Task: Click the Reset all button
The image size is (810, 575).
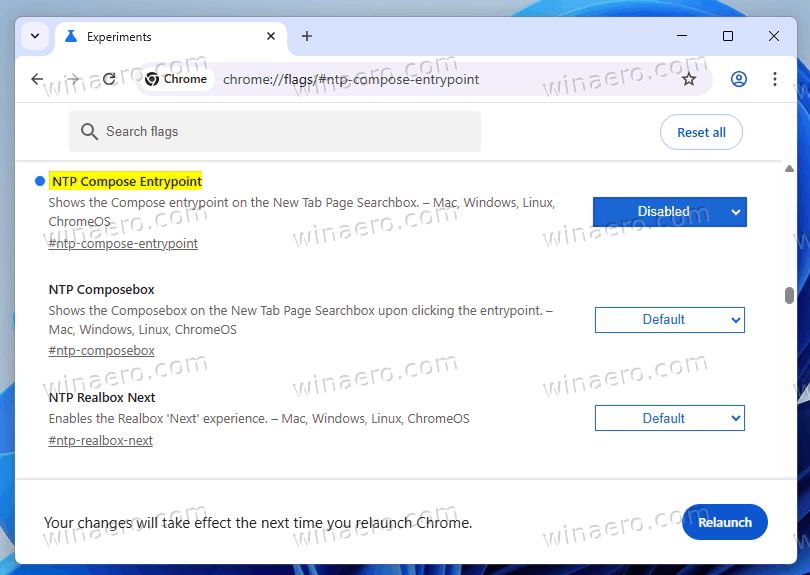Action: (x=701, y=132)
